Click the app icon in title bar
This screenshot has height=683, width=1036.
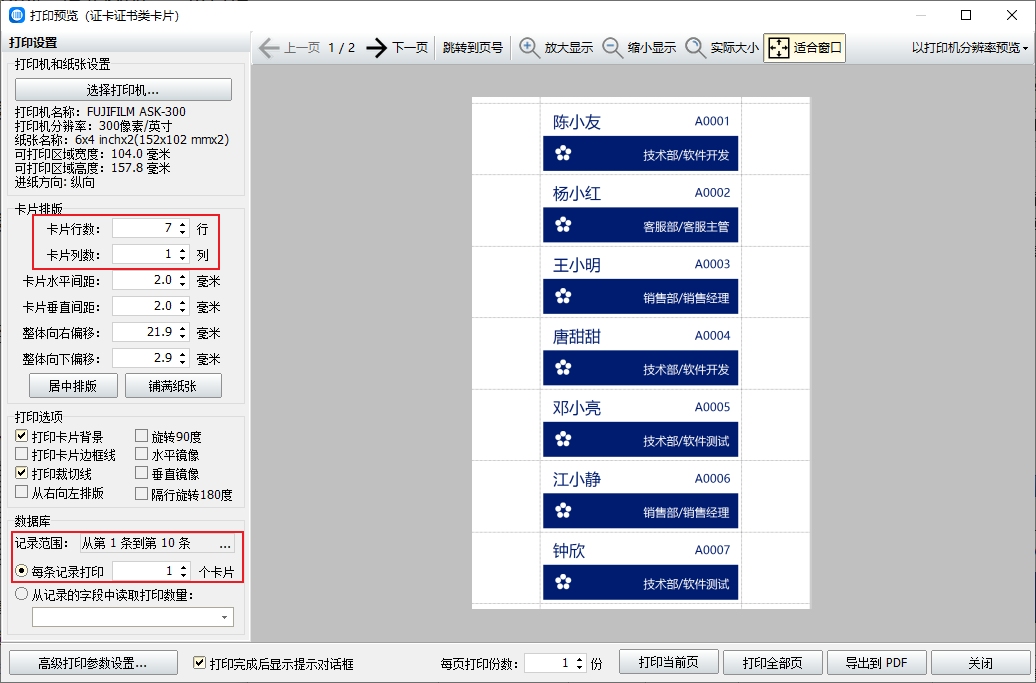pyautogui.click(x=16, y=15)
